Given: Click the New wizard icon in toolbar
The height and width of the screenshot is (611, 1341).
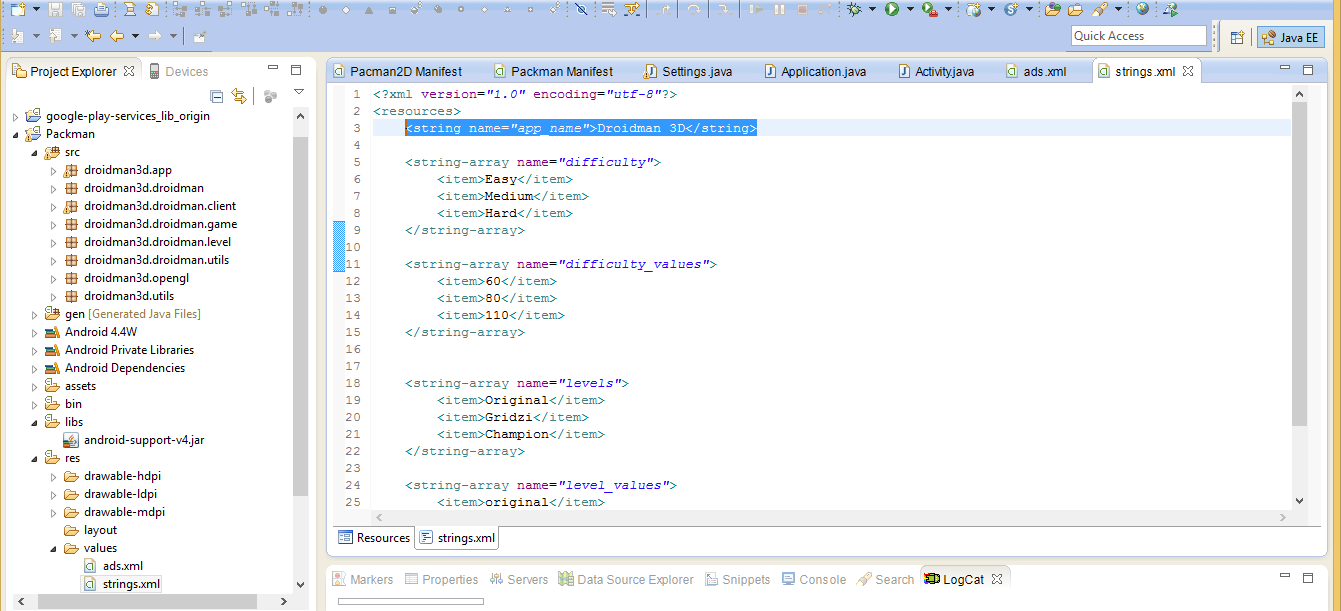Looking at the screenshot, I should point(18,9).
